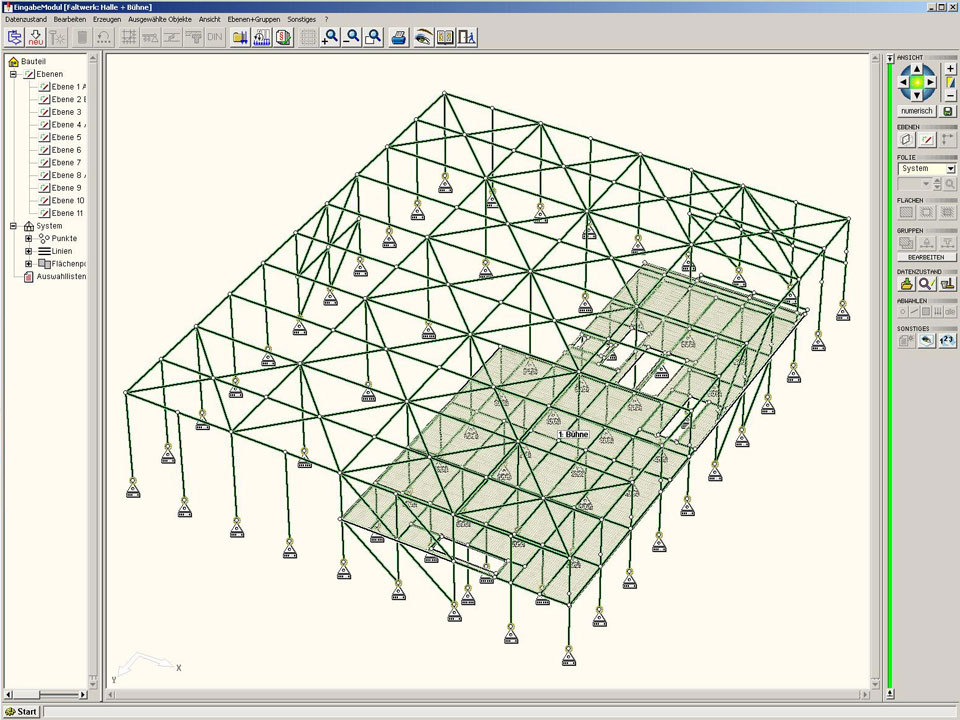The width and height of the screenshot is (960, 720).
Task: Click the exit door icon in toolbar
Action: [467, 38]
